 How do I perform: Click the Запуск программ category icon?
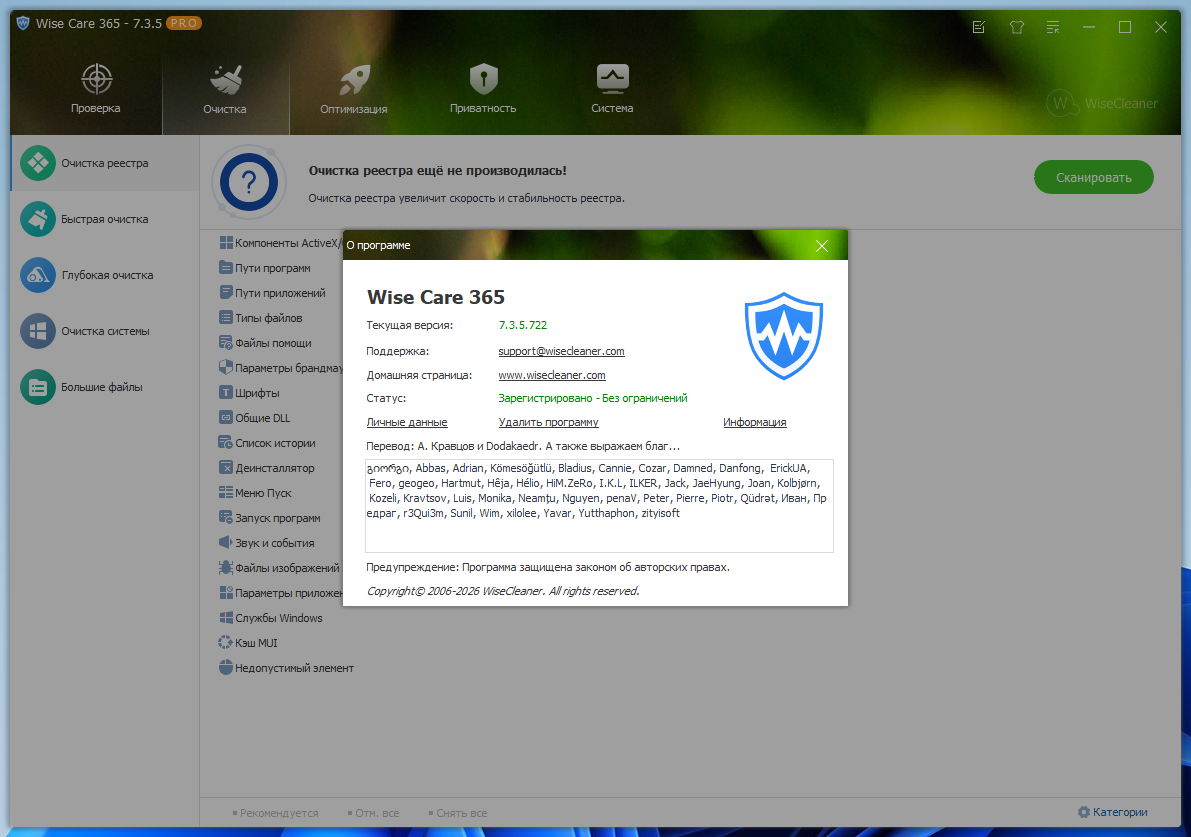pyautogui.click(x=226, y=518)
